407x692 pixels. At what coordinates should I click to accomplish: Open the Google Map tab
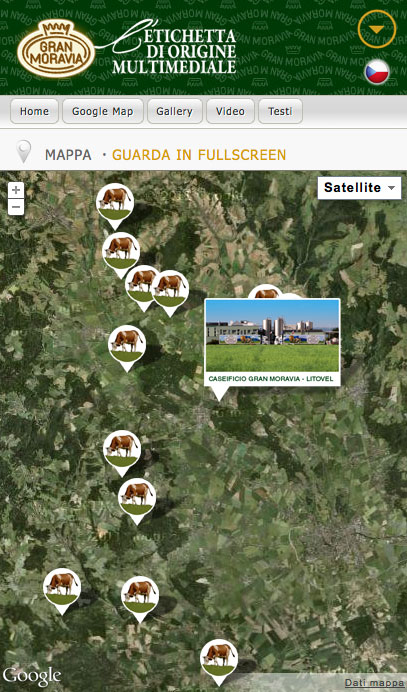click(103, 111)
